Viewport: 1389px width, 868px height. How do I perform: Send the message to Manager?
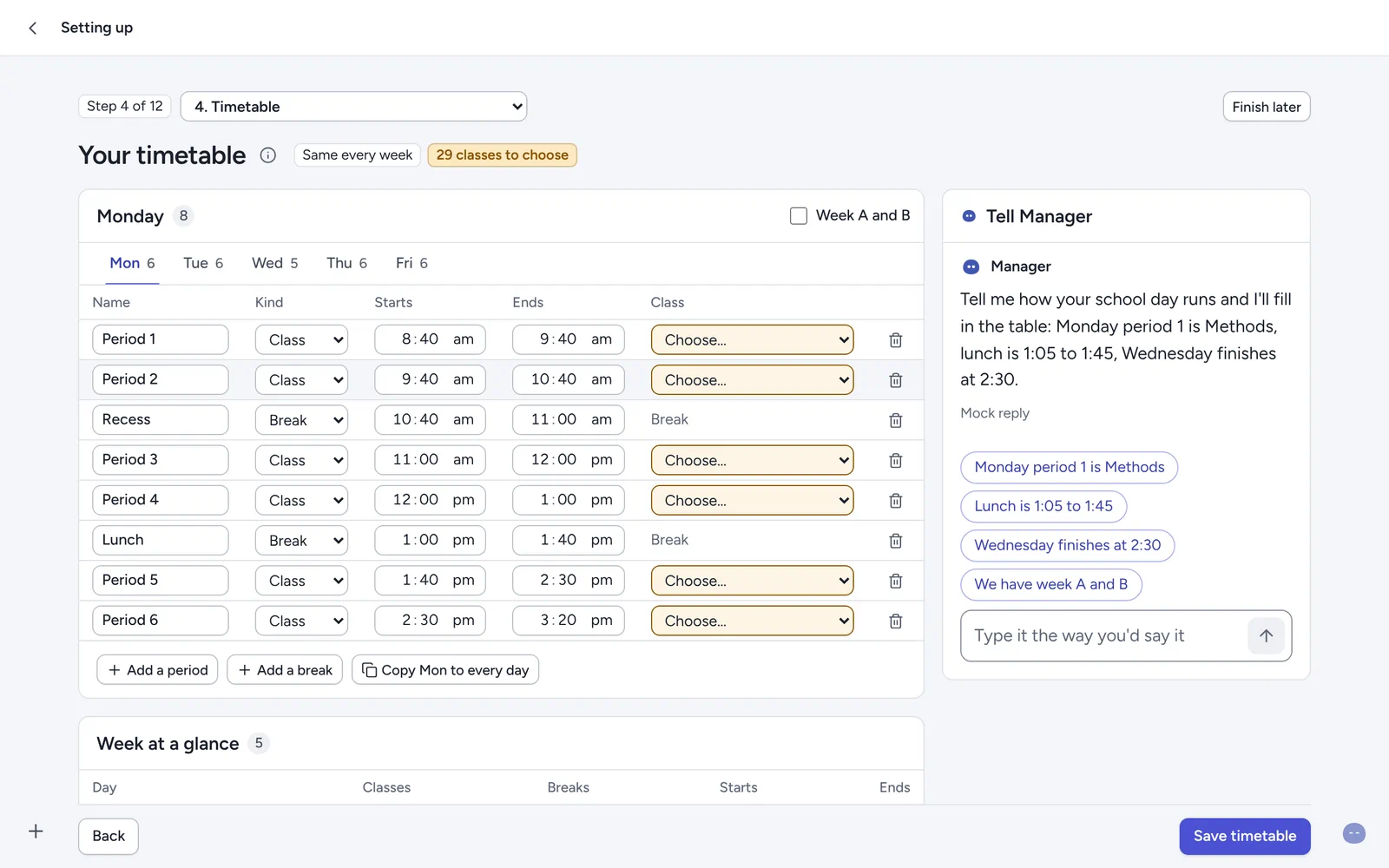pos(1266,635)
